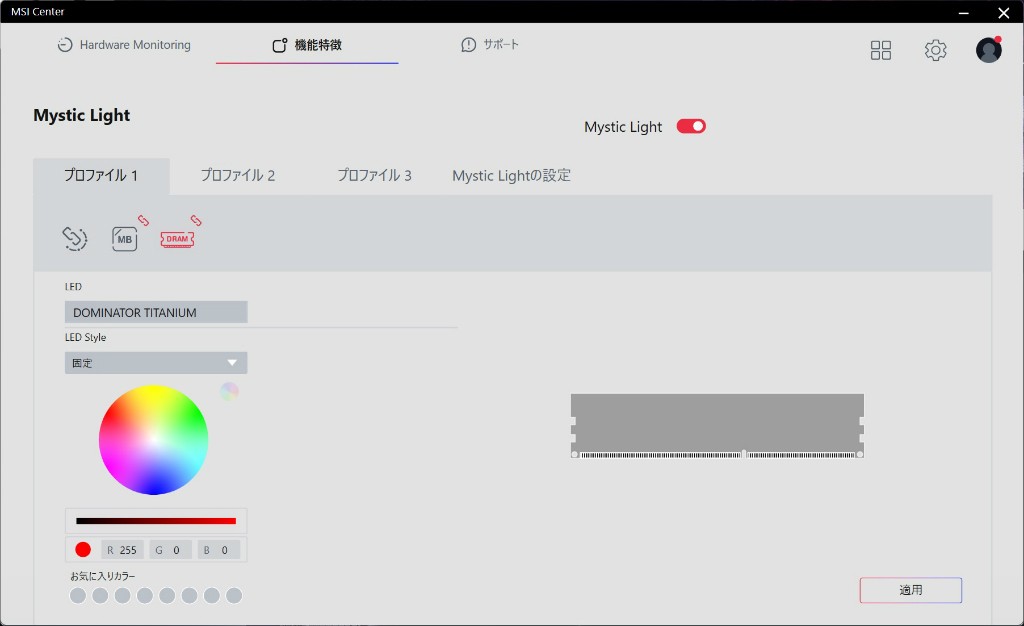Select the first favorite color slot
Screen dimensions: 1024x626
coord(78,595)
